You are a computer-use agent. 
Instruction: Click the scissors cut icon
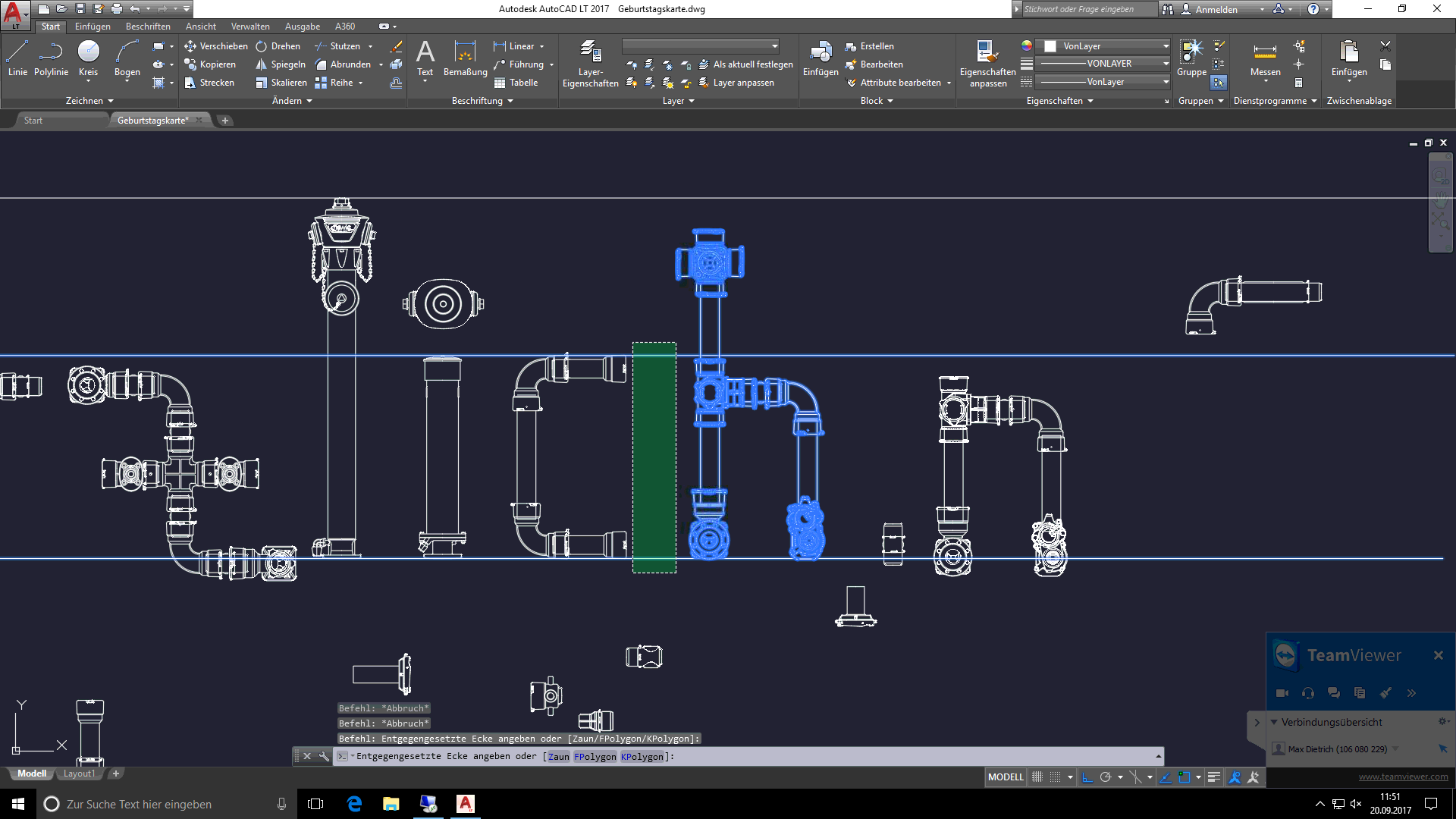[1385, 45]
